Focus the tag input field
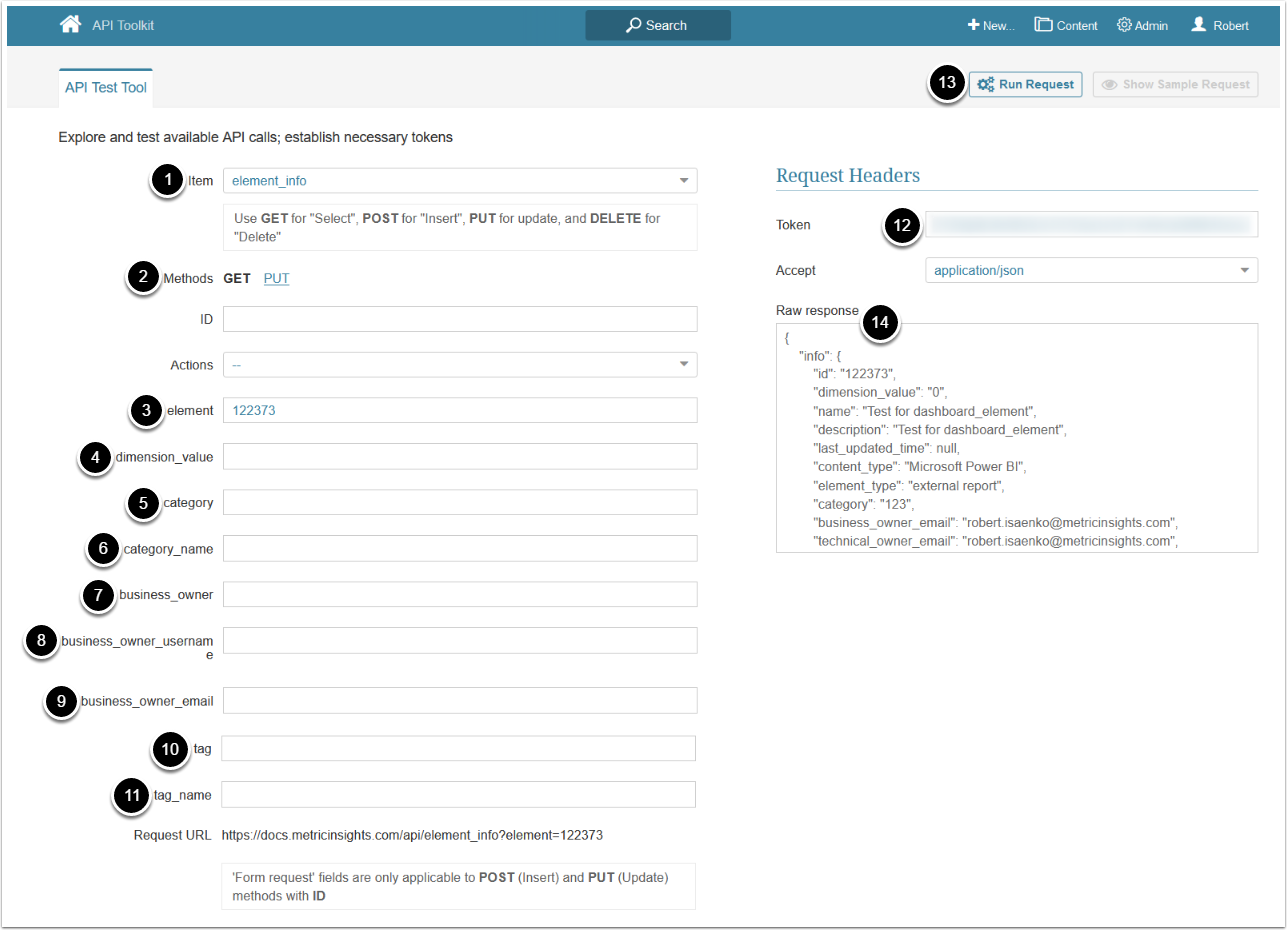This screenshot has width=1287, height=930. [458, 748]
